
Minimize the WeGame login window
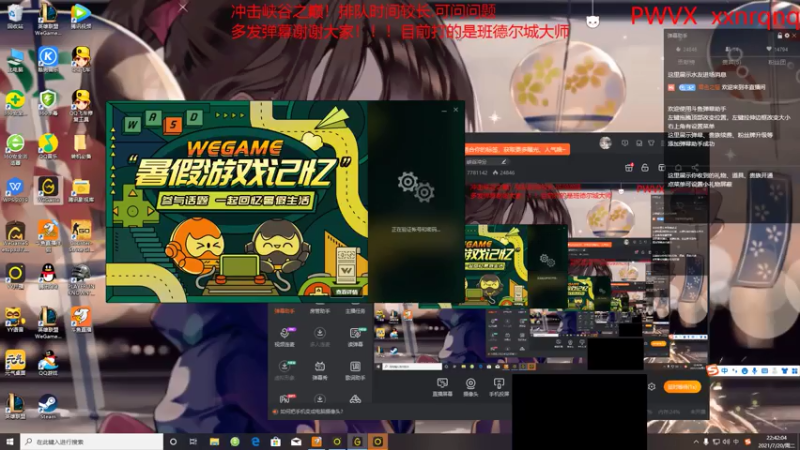pos(444,110)
